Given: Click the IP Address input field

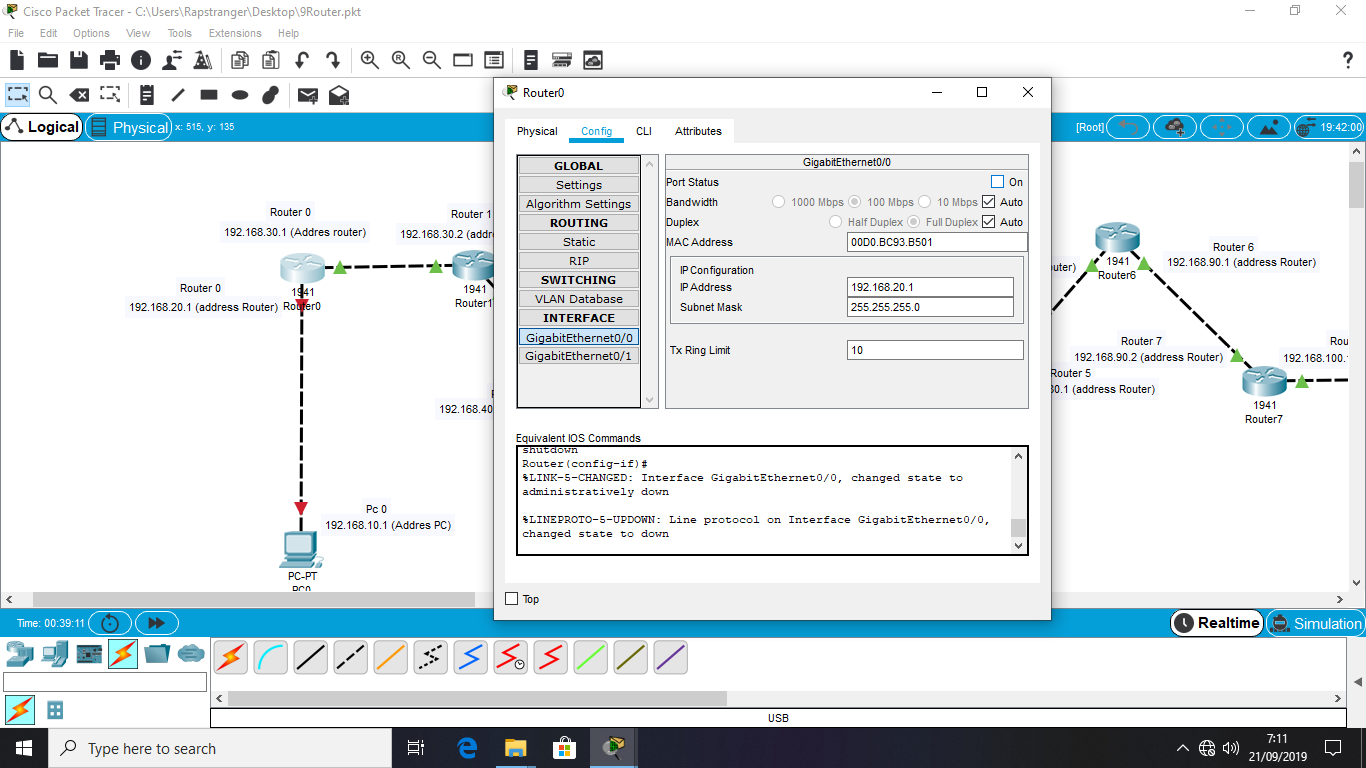Looking at the screenshot, I should pos(930,287).
